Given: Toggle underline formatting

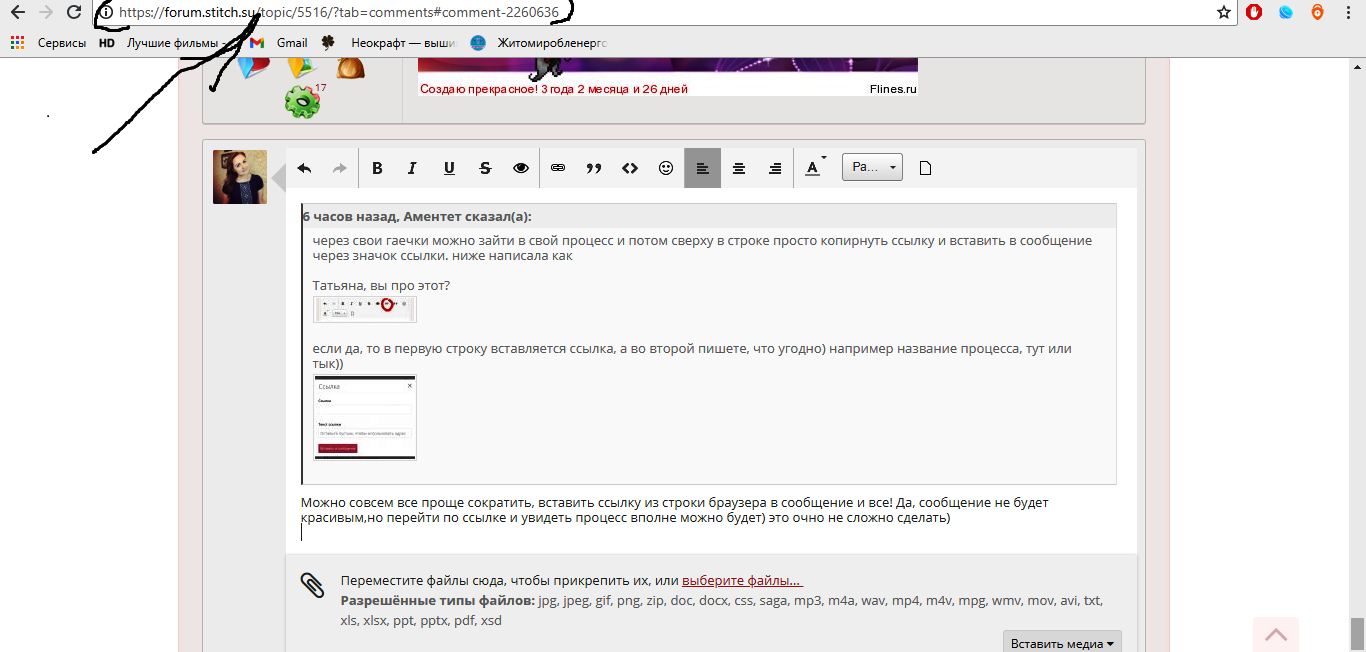Looking at the screenshot, I should point(449,168).
